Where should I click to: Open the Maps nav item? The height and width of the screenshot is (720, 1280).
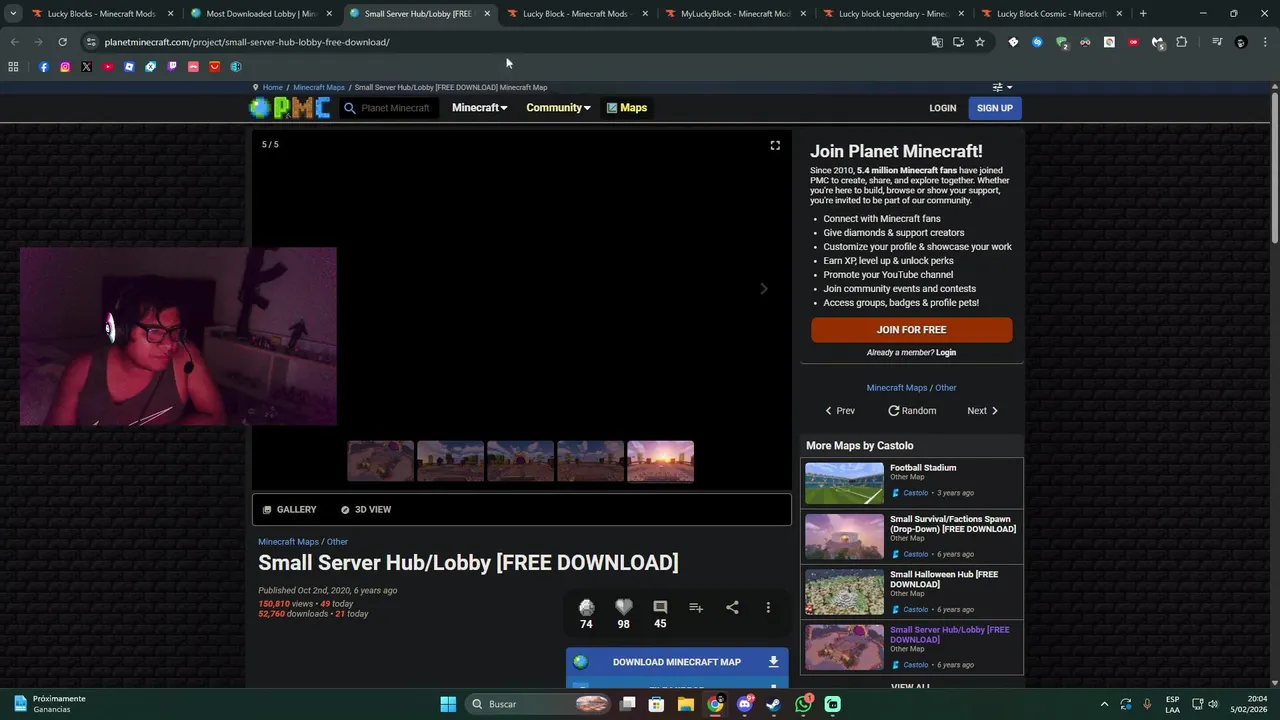627,108
